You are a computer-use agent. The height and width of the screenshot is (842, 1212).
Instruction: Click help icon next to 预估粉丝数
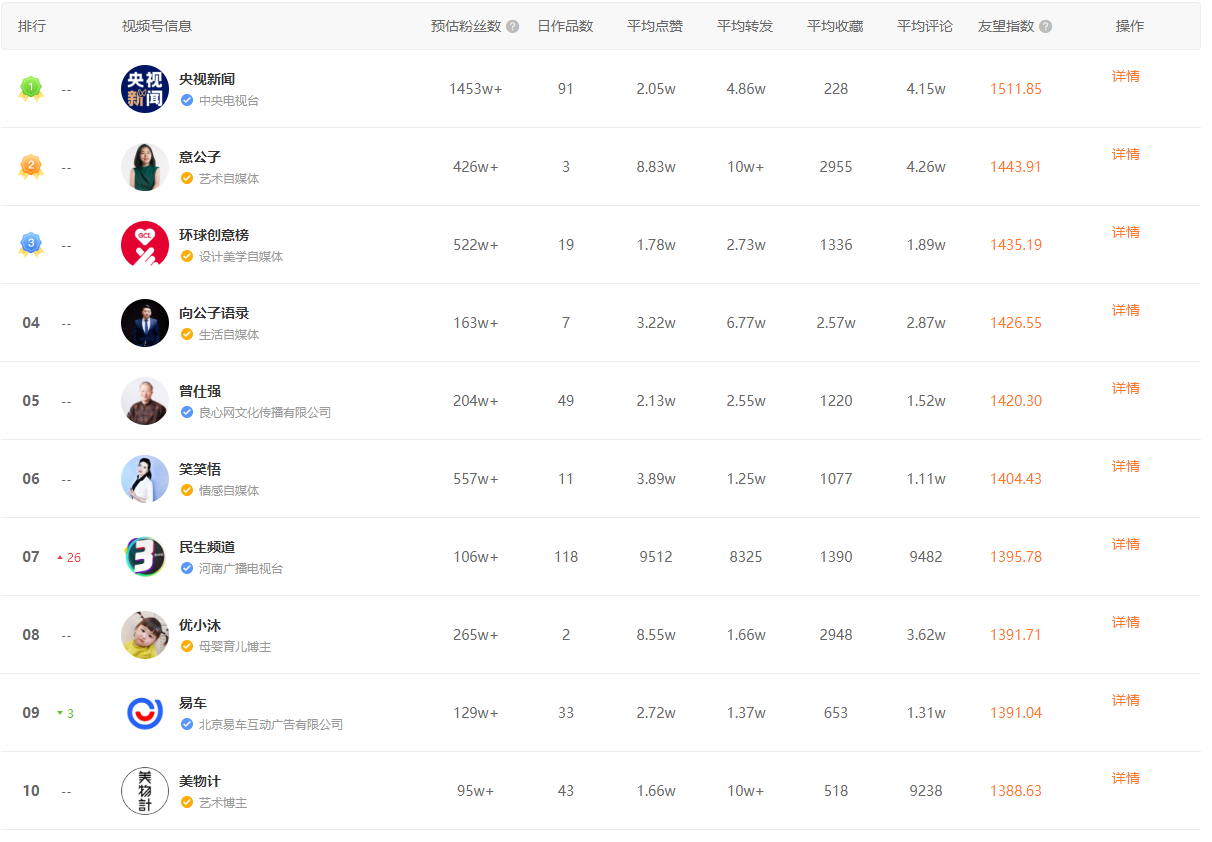513,27
